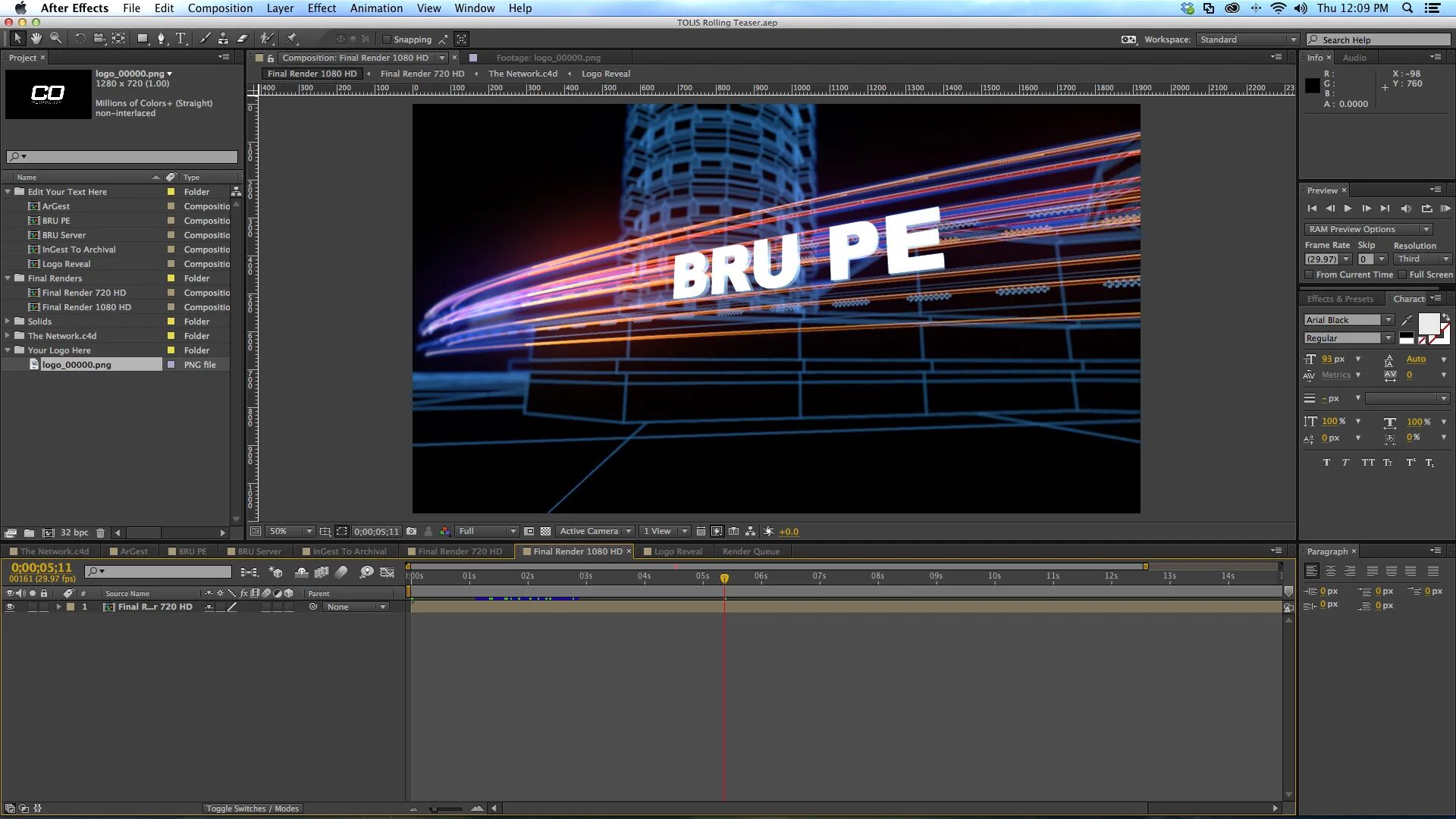Click the RAM preview button
Screen dimensions: 1456x819
pos(1445,209)
